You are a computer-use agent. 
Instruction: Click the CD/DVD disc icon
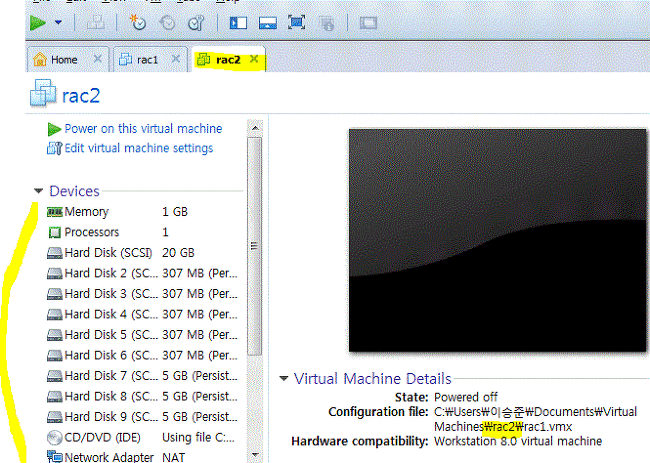[x=55, y=438]
